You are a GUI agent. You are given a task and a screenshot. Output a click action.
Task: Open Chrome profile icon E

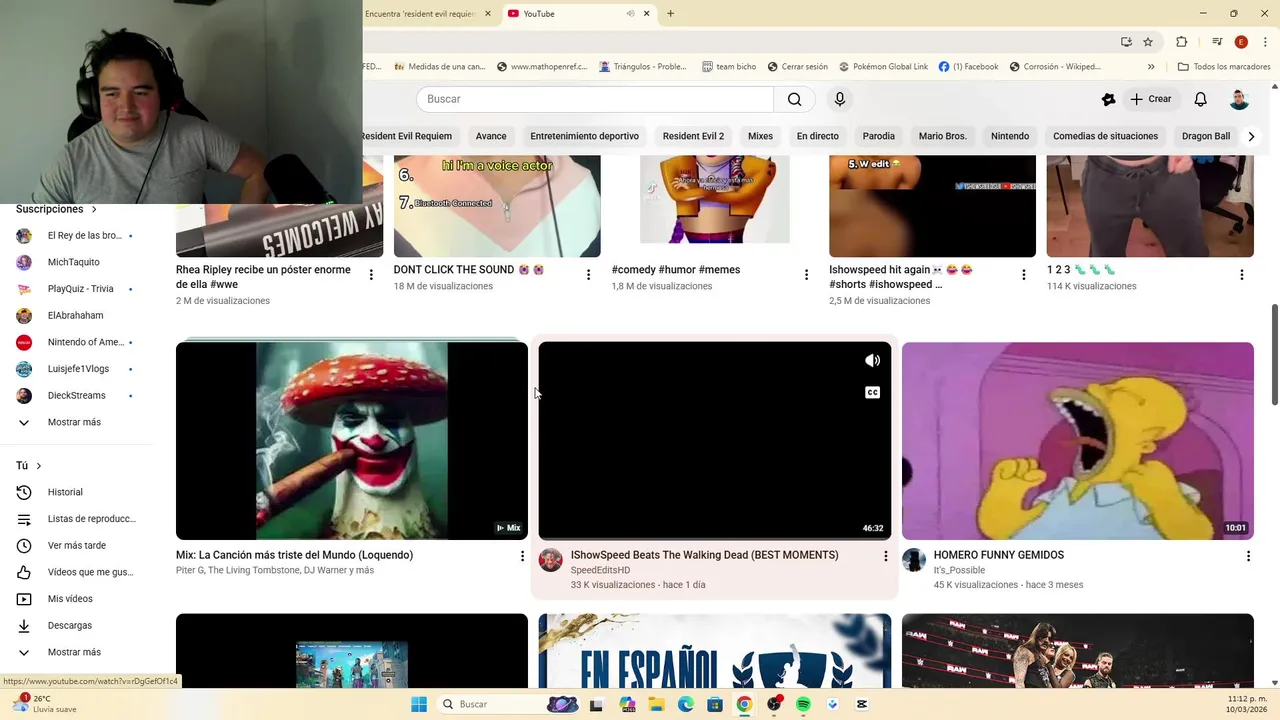pyautogui.click(x=1241, y=42)
